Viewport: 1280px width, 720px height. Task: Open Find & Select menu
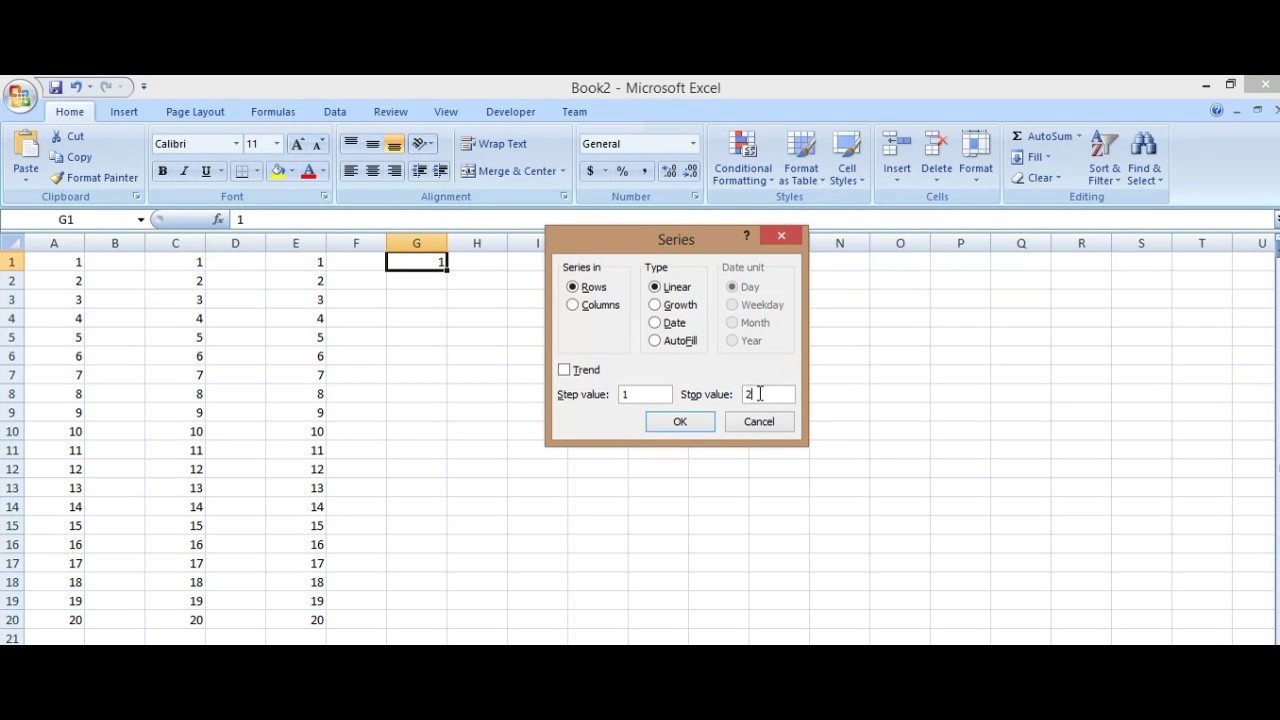tap(1144, 158)
